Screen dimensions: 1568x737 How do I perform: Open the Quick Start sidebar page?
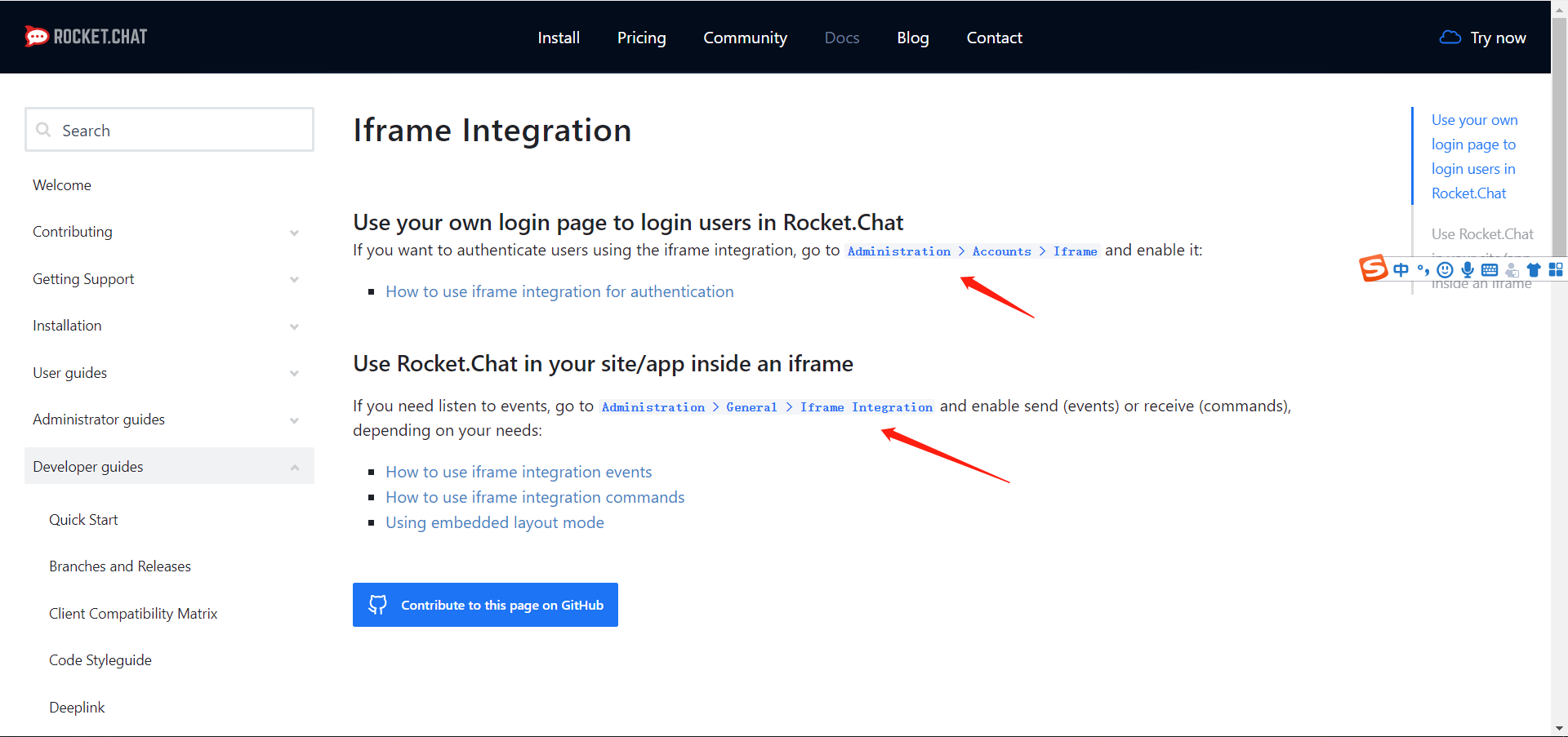point(83,520)
